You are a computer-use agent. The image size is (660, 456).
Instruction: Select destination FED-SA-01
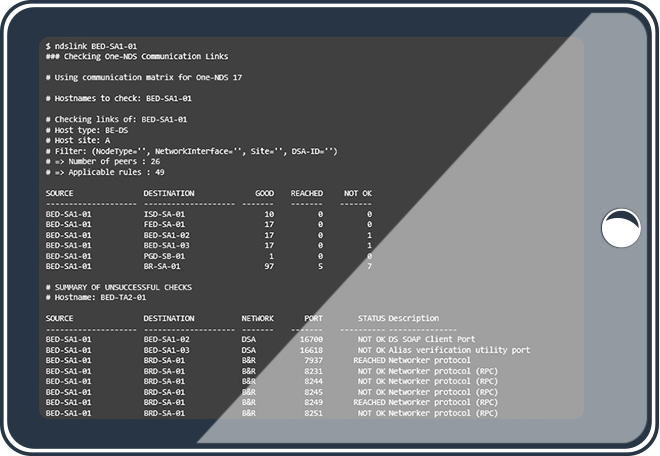164,224
